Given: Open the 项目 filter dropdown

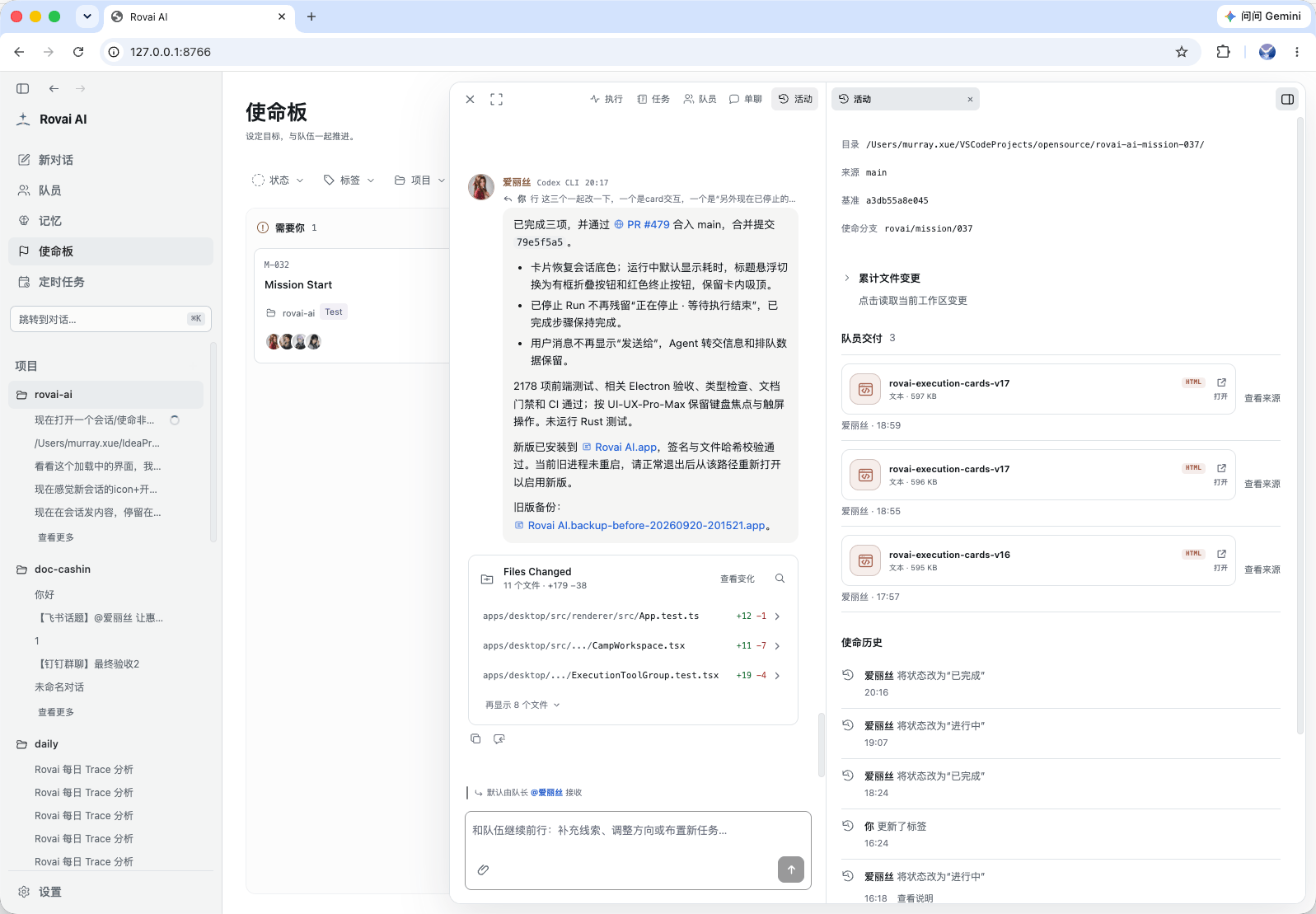Looking at the screenshot, I should pyautogui.click(x=419, y=180).
